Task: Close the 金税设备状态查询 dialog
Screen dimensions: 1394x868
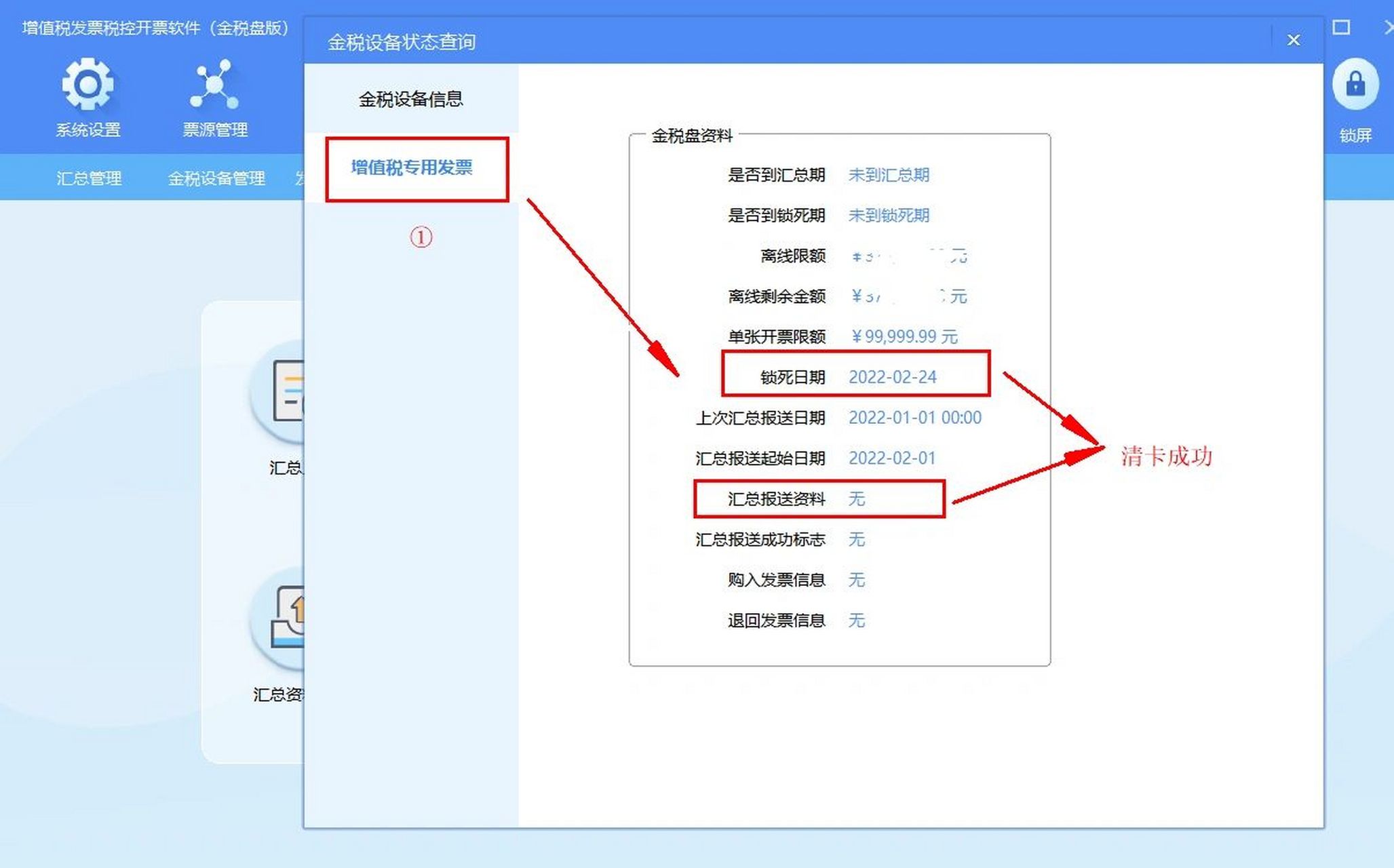Action: [x=1293, y=41]
